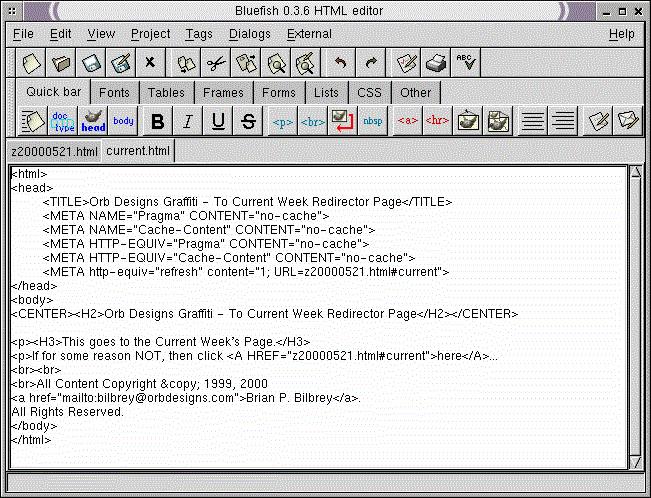Open the Dialogs menu
Screen dimensions: 651x498
(249, 34)
